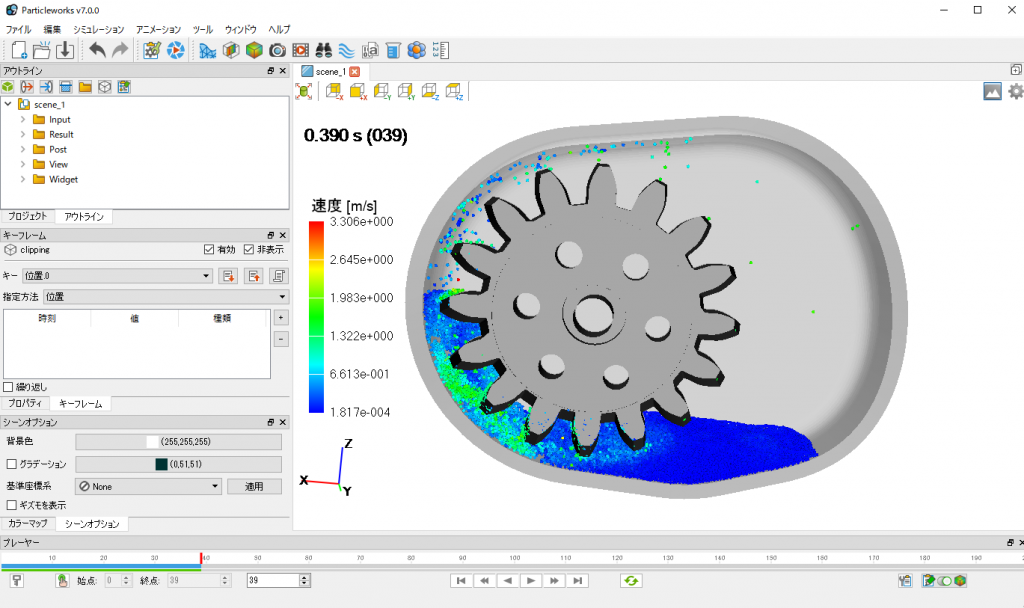Switch to the プロパティ tab
This screenshot has width=1024, height=608.
[25, 404]
